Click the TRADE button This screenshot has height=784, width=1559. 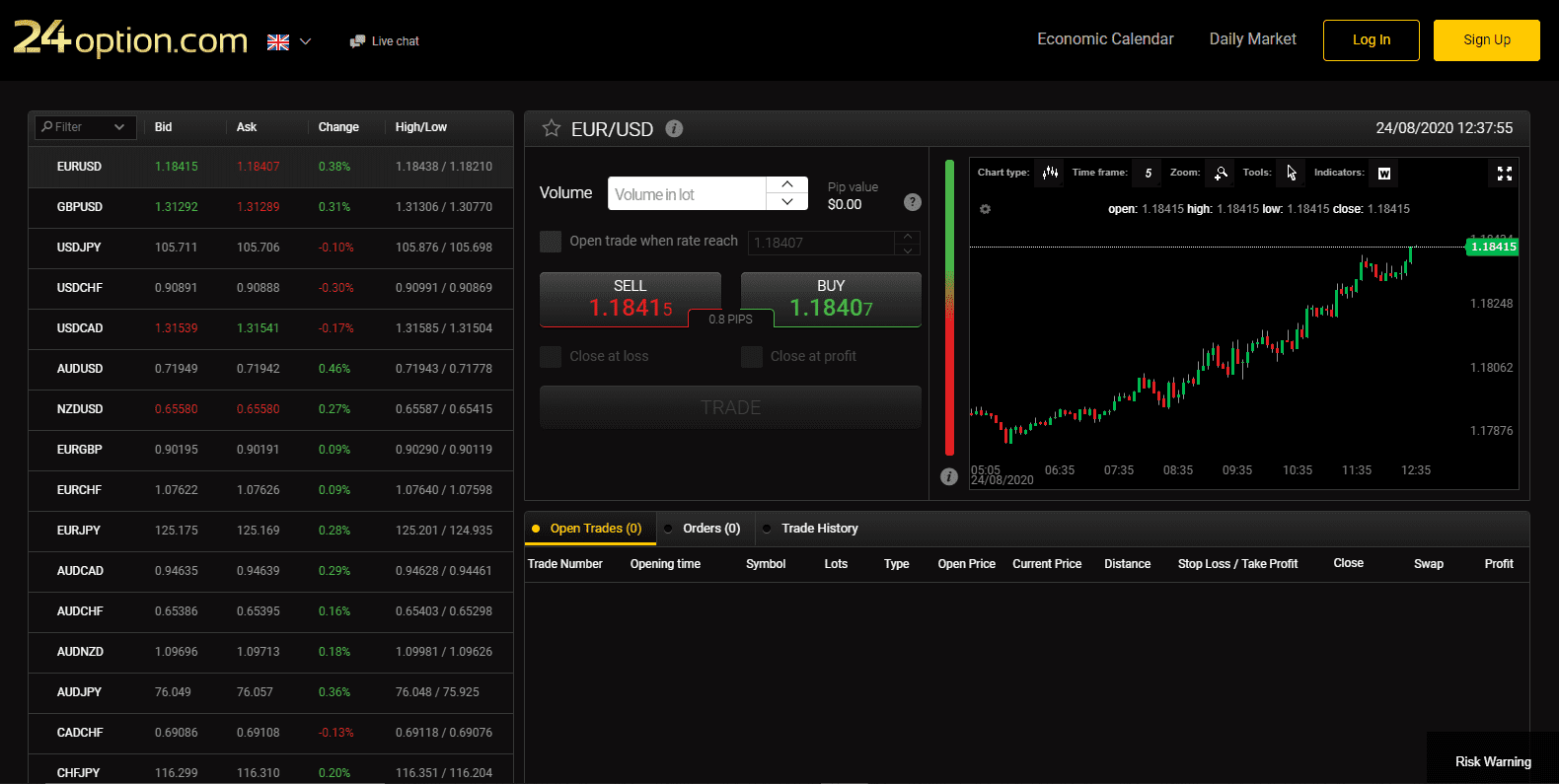[730, 407]
